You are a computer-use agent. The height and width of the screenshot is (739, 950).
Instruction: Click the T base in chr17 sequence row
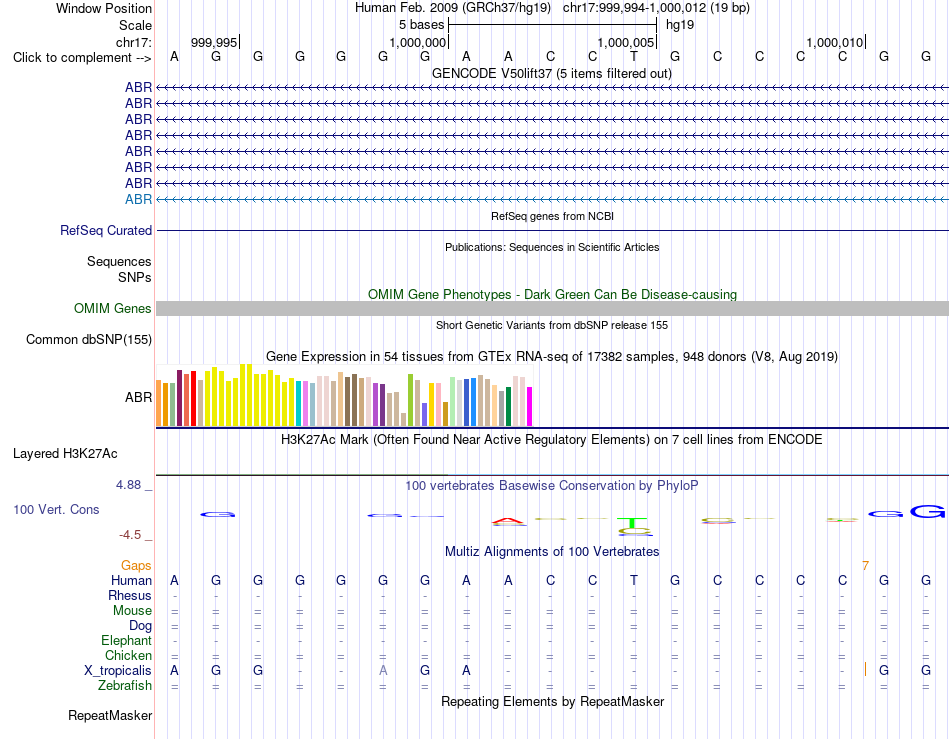pos(634,57)
